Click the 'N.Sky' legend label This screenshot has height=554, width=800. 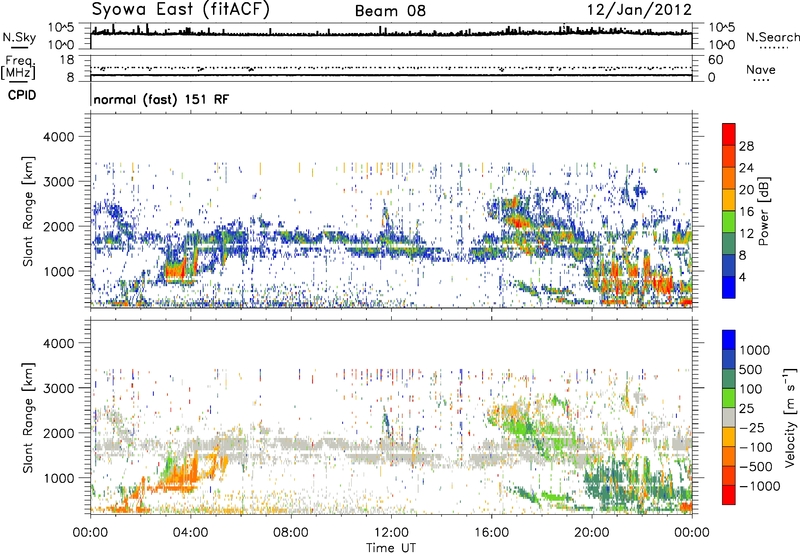[19, 37]
